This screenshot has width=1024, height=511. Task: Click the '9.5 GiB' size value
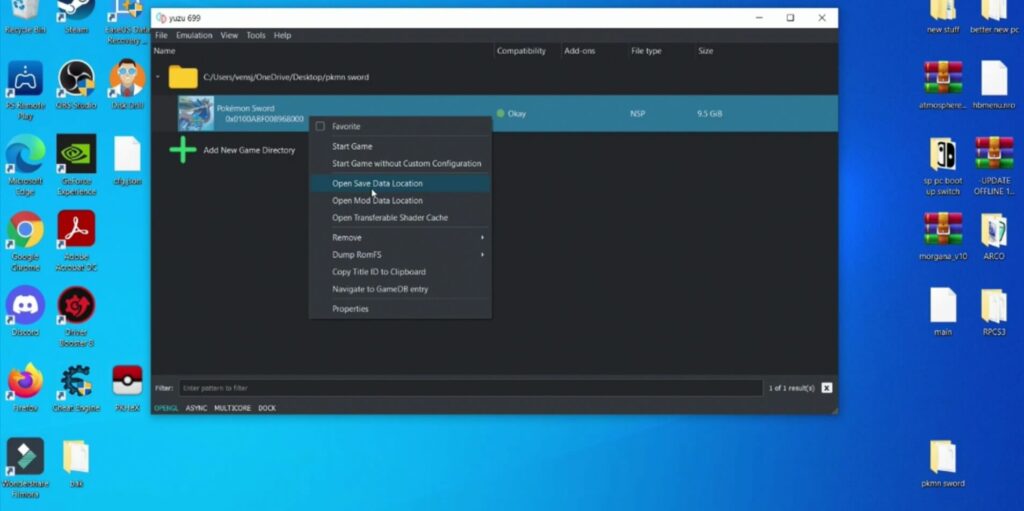pos(709,114)
